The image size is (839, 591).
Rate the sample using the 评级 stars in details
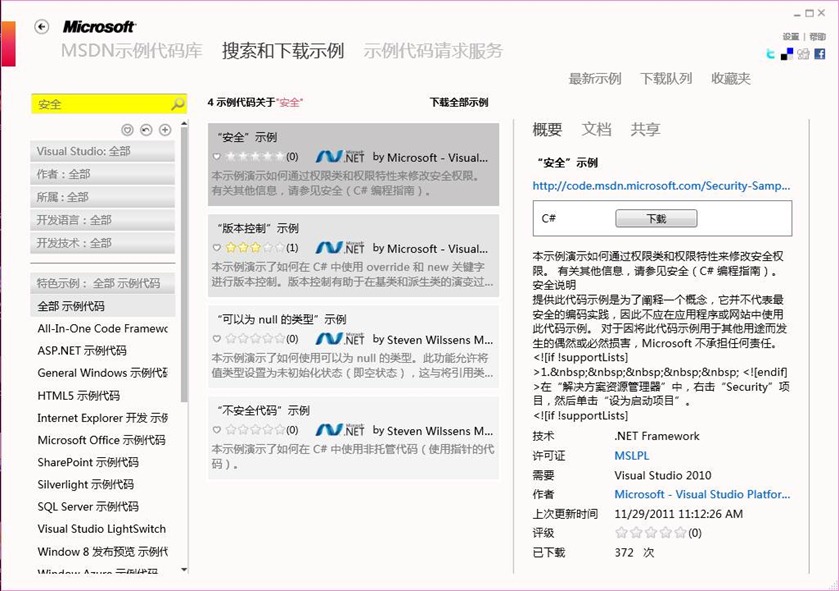coord(651,533)
